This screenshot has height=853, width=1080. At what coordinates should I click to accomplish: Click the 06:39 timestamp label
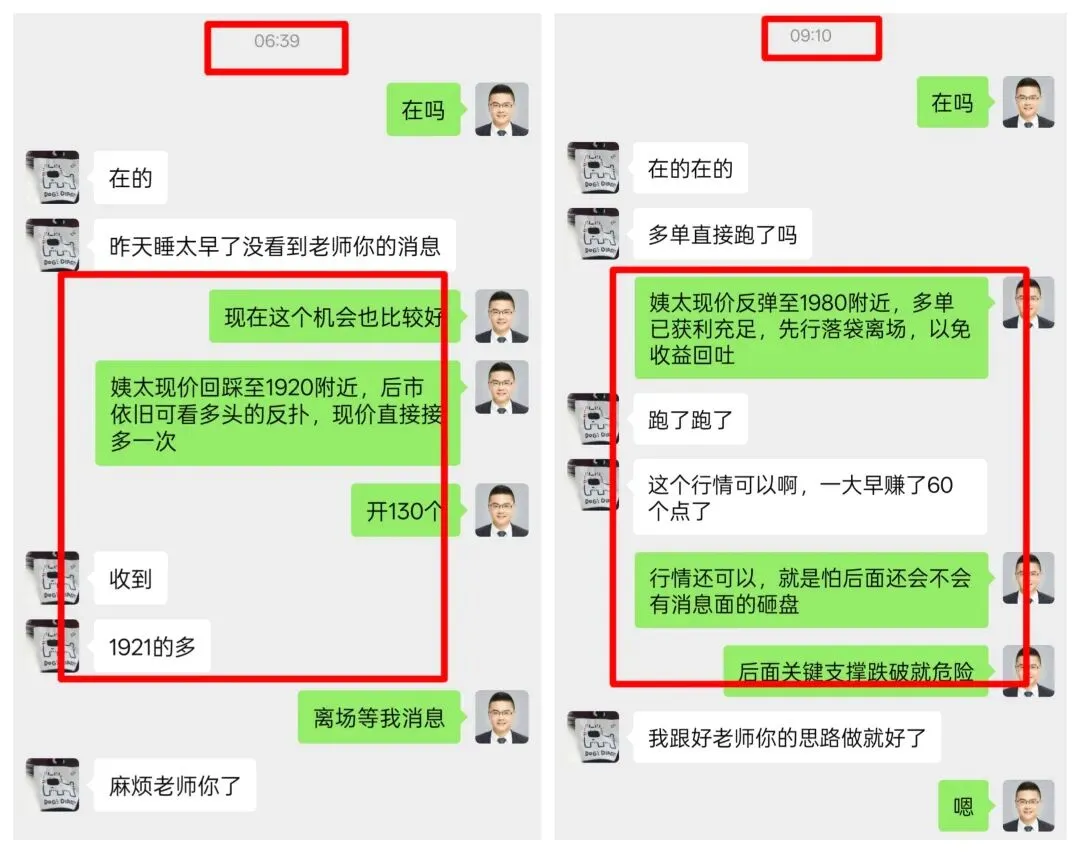point(277,41)
